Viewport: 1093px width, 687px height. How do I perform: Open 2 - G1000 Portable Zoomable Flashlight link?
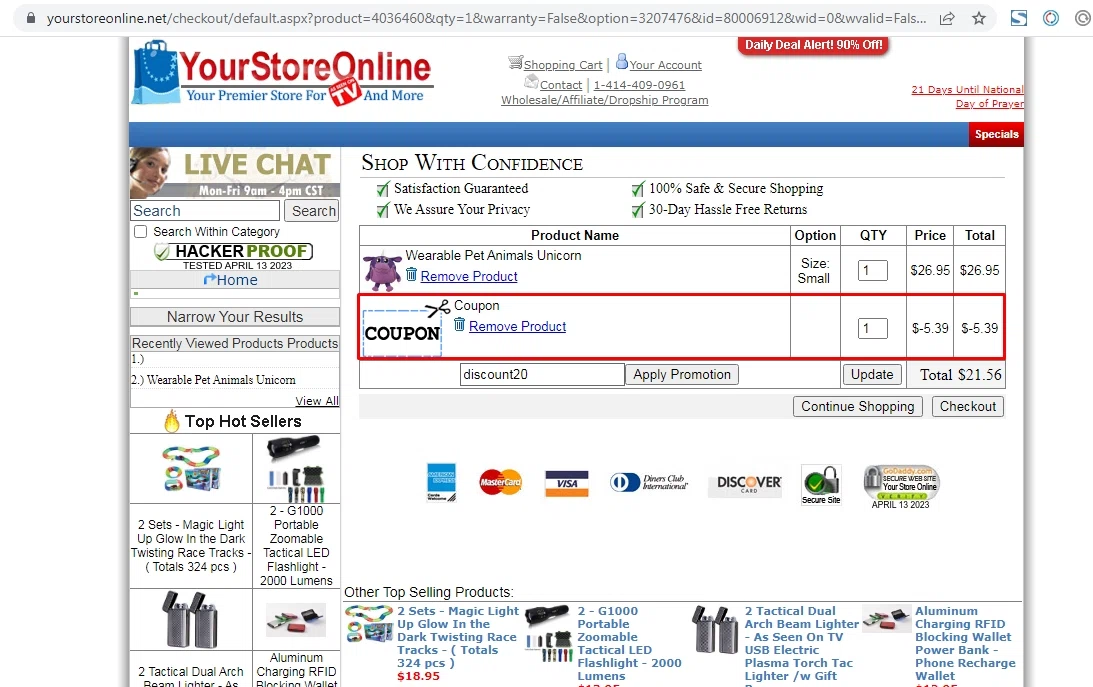tap(629, 643)
